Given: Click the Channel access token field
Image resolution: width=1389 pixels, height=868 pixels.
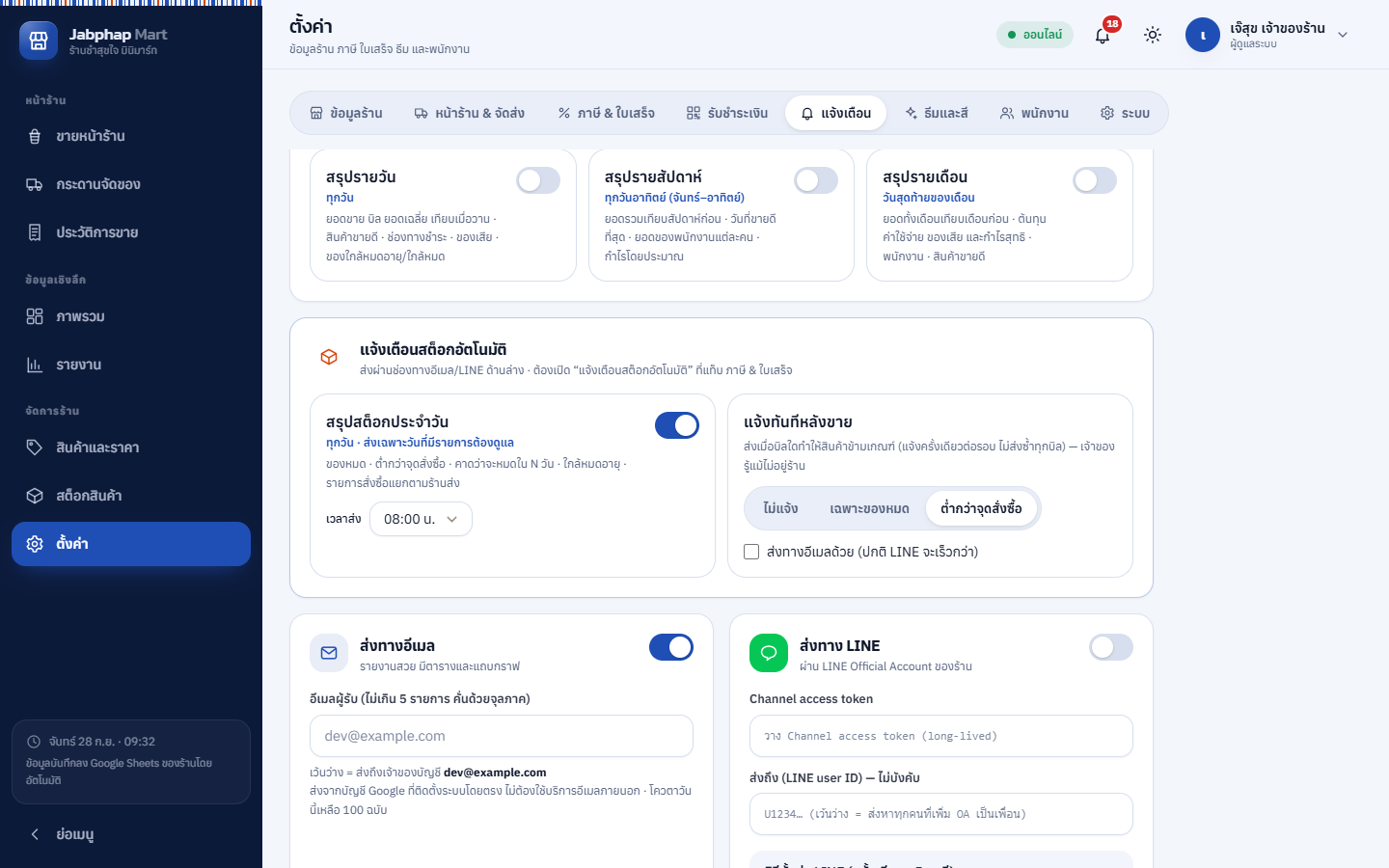Looking at the screenshot, I should (941, 736).
